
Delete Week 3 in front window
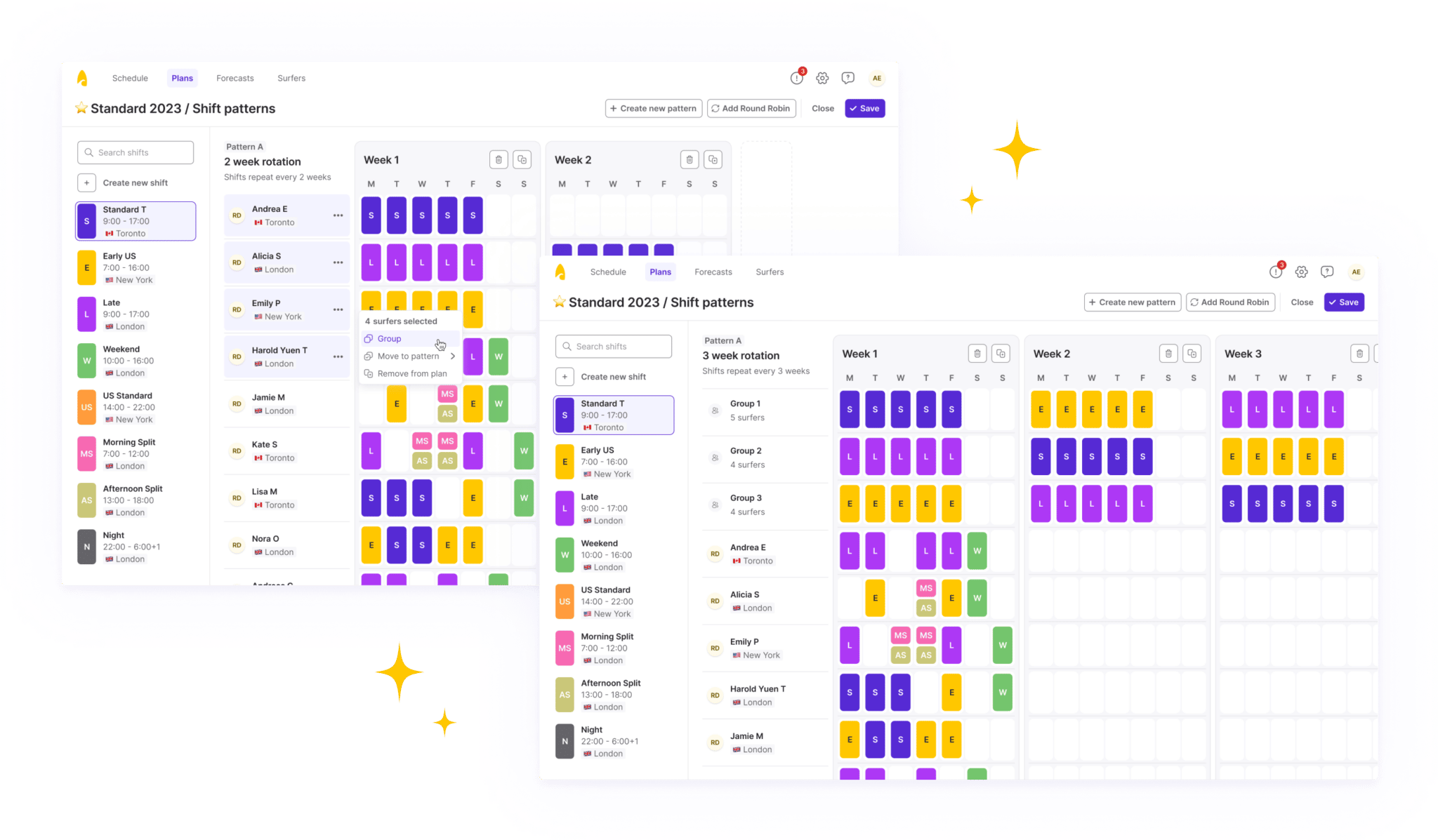(1359, 353)
